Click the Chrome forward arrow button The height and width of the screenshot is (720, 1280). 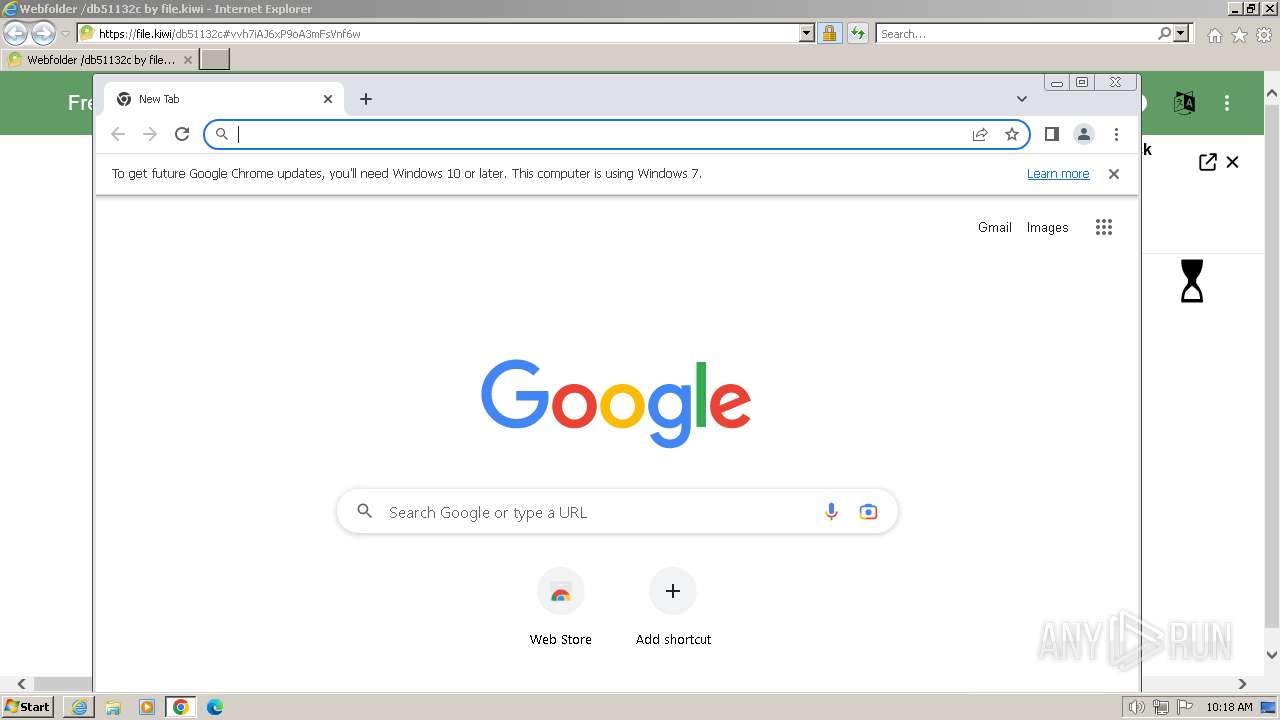[150, 134]
